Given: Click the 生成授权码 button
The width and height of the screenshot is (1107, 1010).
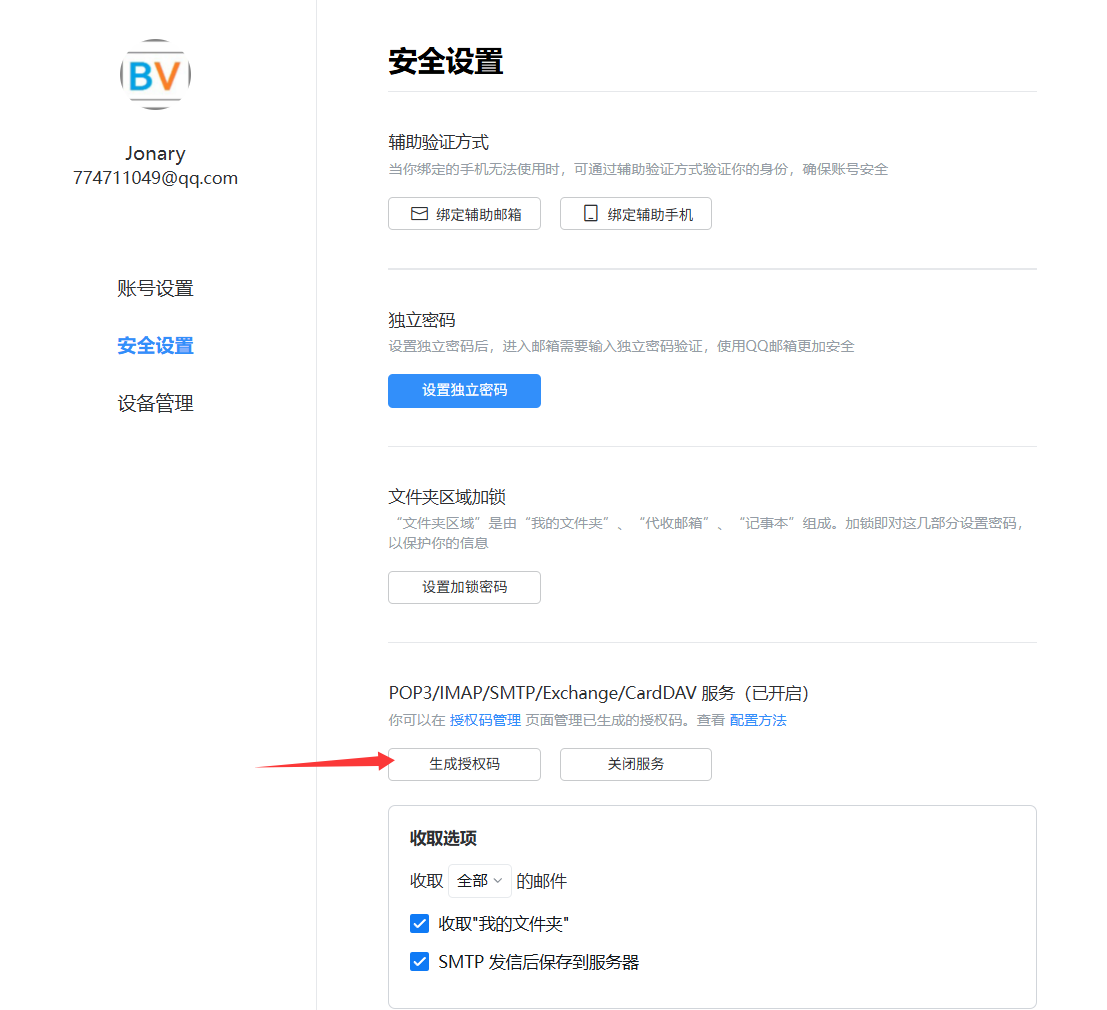Looking at the screenshot, I should click(x=465, y=764).
